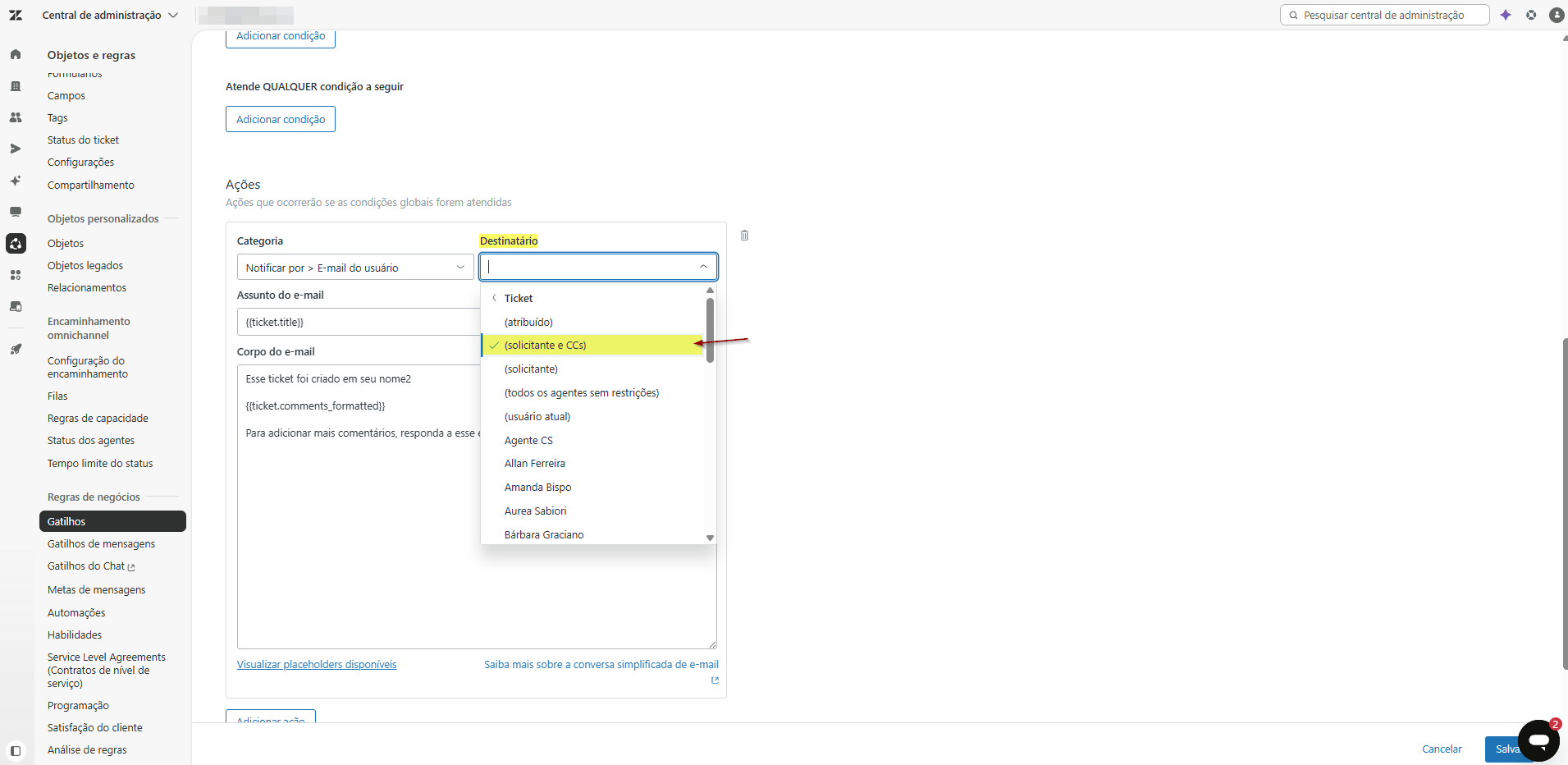Open the Apps and integrations icon in the sidebar
The image size is (1568, 765).
(x=16, y=275)
